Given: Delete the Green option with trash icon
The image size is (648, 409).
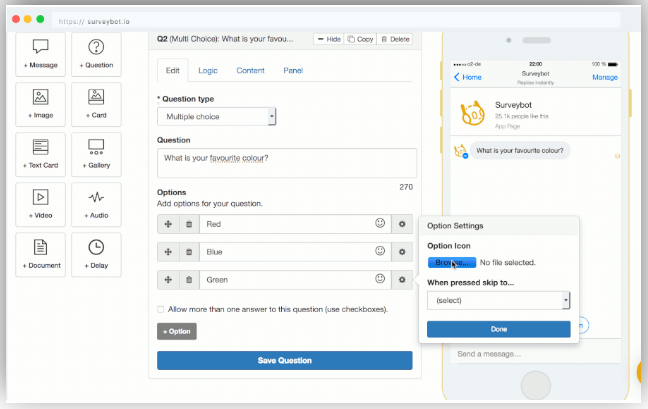Looking at the screenshot, I should [x=189, y=280].
